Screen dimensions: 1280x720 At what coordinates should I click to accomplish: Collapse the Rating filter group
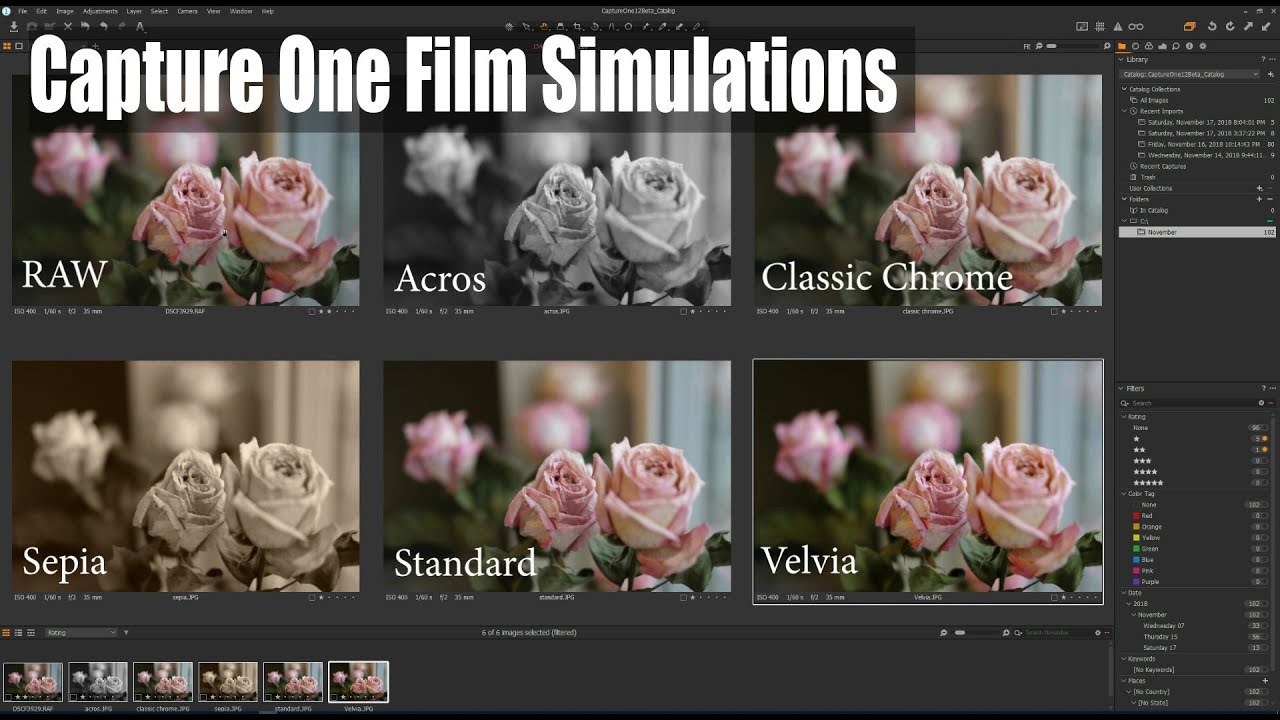1123,416
